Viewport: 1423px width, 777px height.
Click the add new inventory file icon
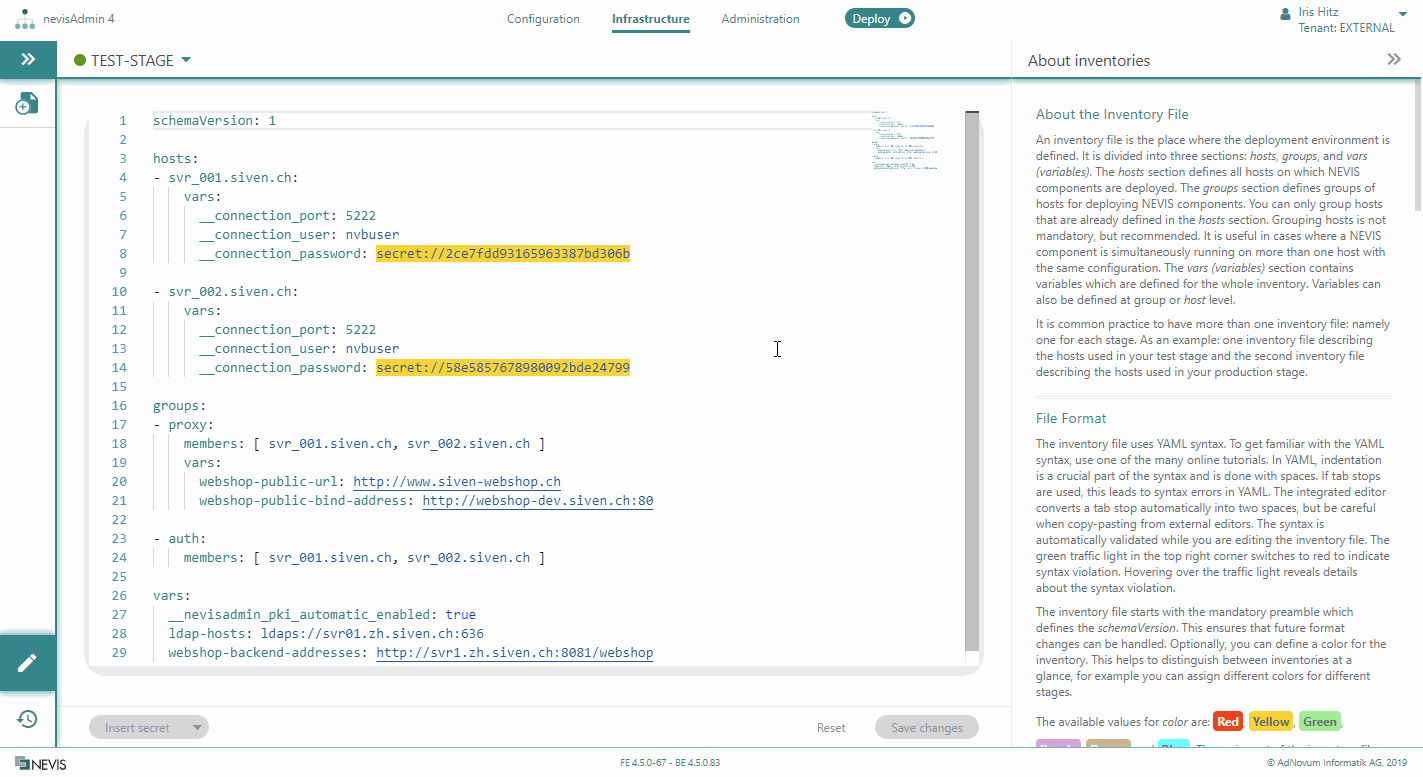point(28,103)
